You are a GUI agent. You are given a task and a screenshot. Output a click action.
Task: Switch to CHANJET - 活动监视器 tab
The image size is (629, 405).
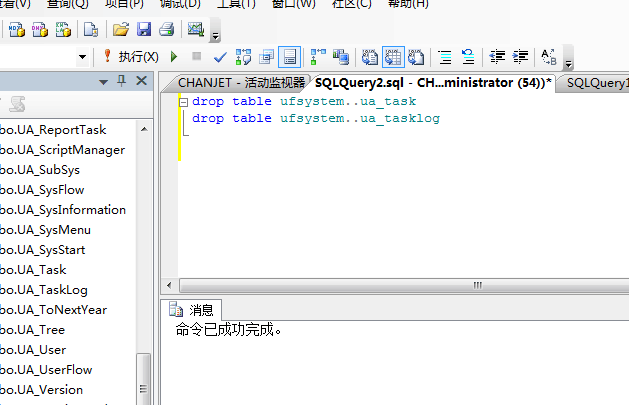241,83
